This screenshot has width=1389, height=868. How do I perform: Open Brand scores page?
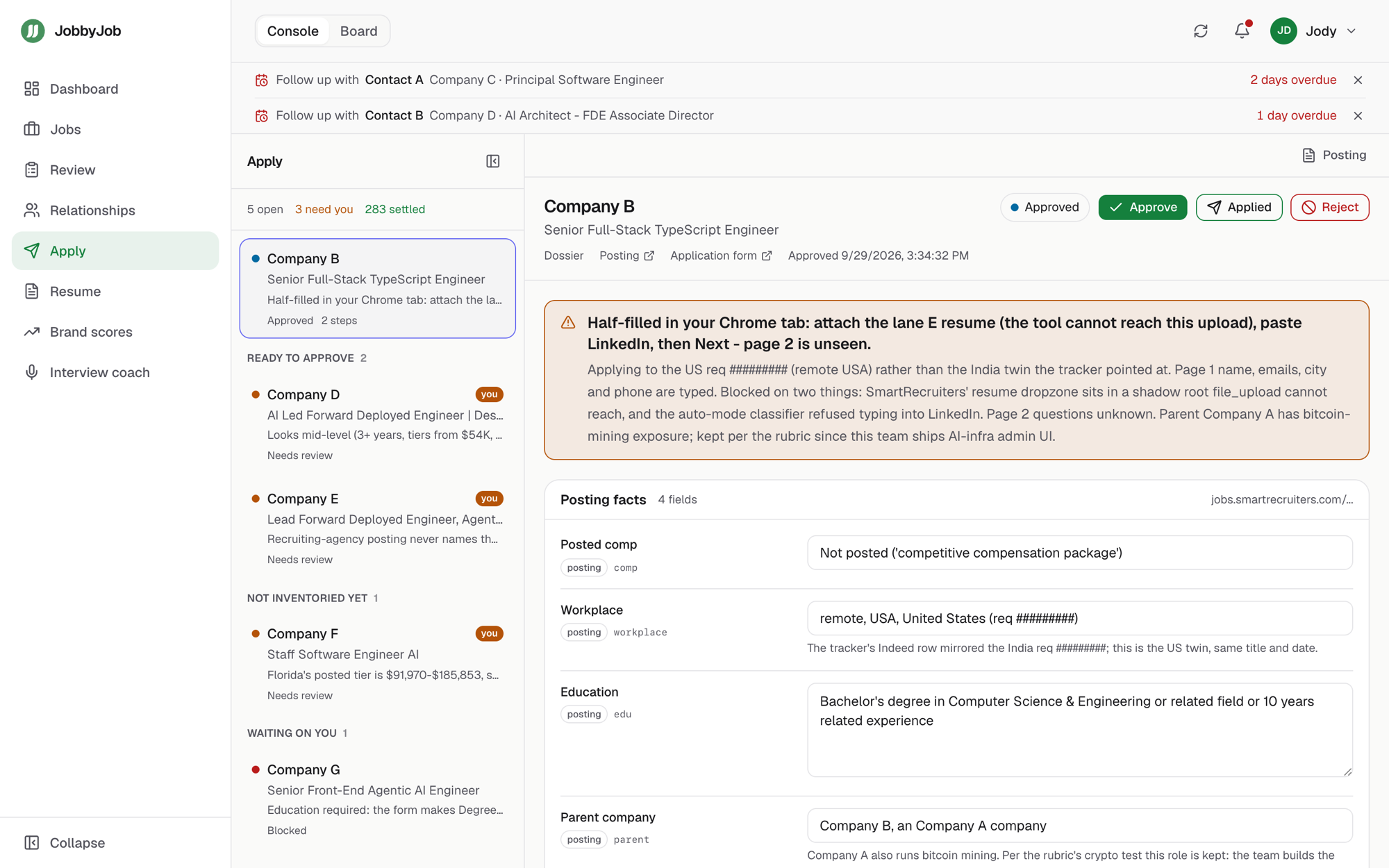(115, 332)
